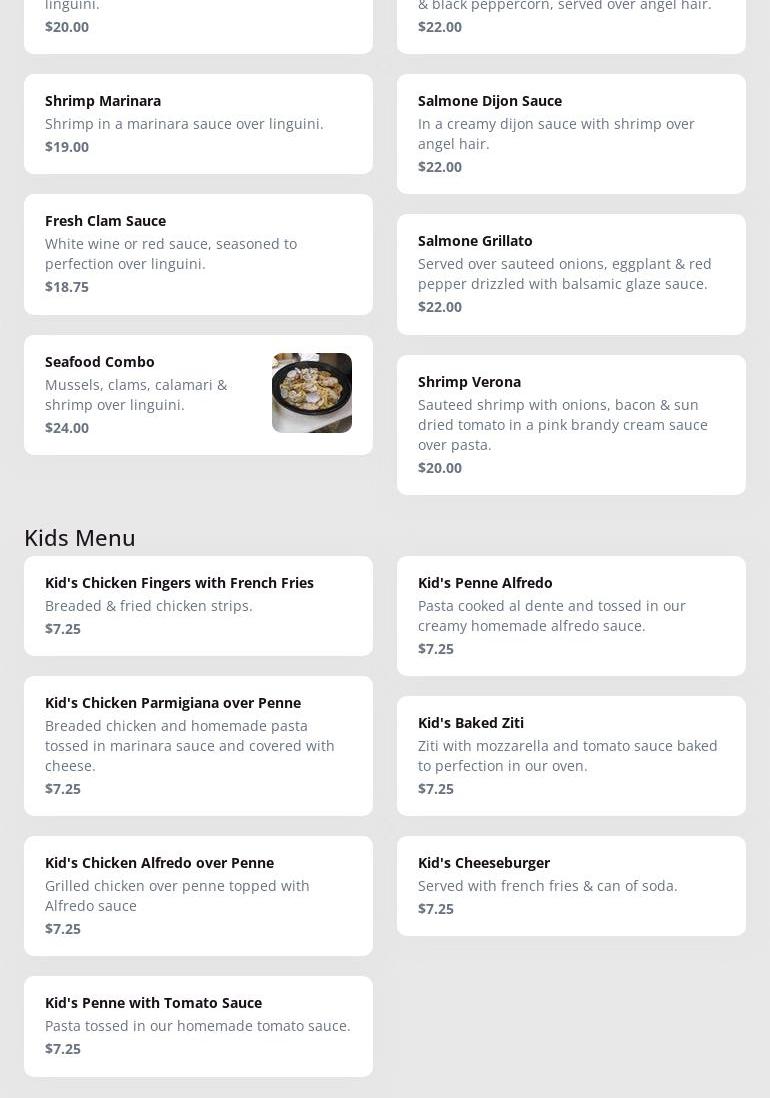770x1098 pixels.
Task: Click the $24.00 Seafood Combo price
Action: [x=67, y=428]
